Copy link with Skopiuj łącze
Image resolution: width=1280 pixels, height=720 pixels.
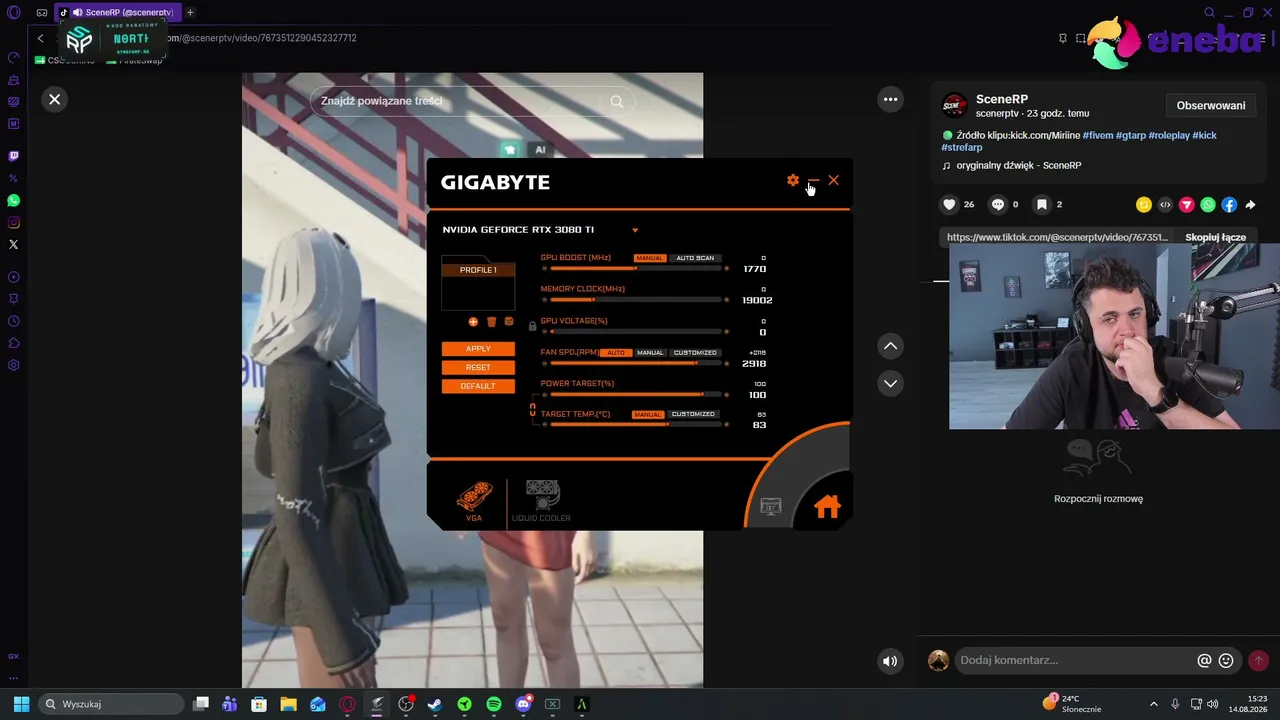click(x=1215, y=237)
